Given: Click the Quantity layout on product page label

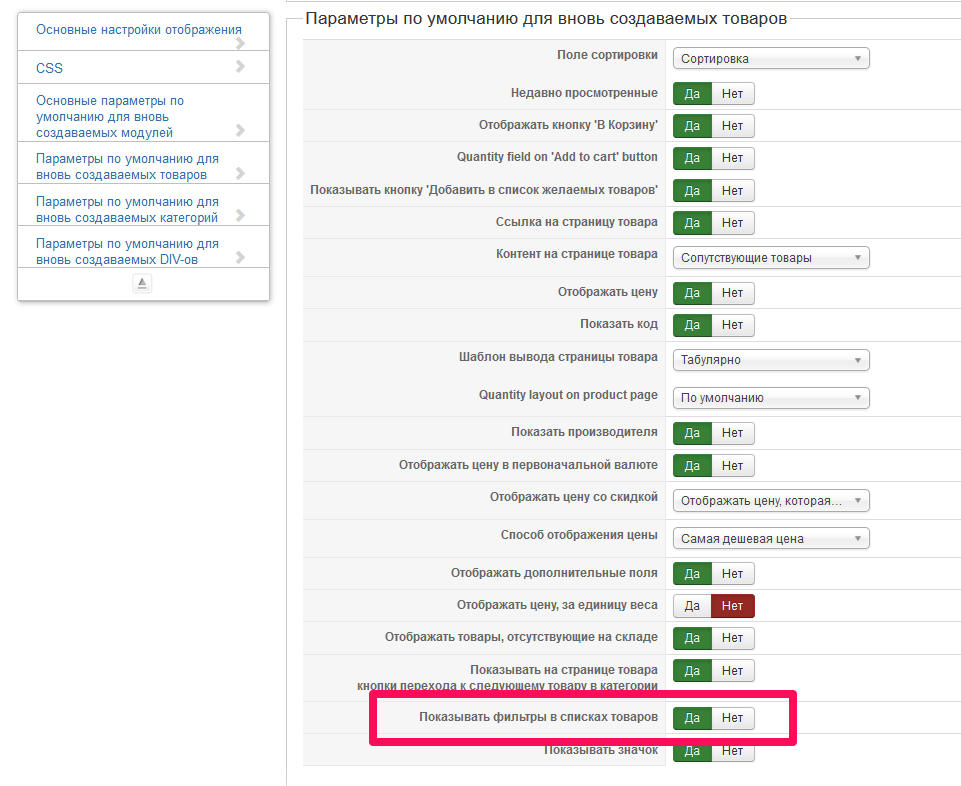Looking at the screenshot, I should click(568, 395).
